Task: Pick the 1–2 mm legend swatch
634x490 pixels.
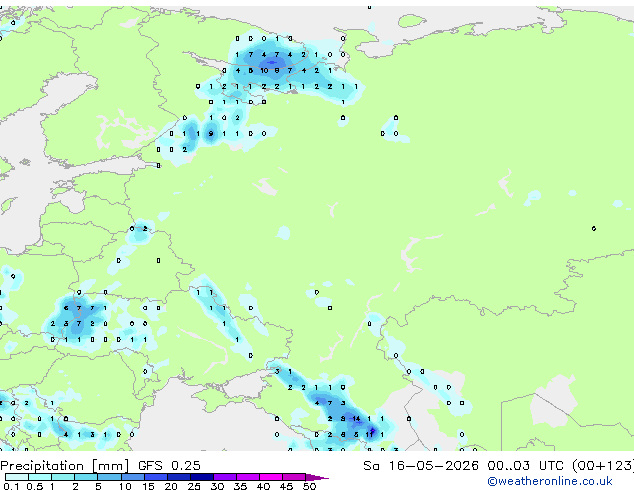Action: click(63, 477)
